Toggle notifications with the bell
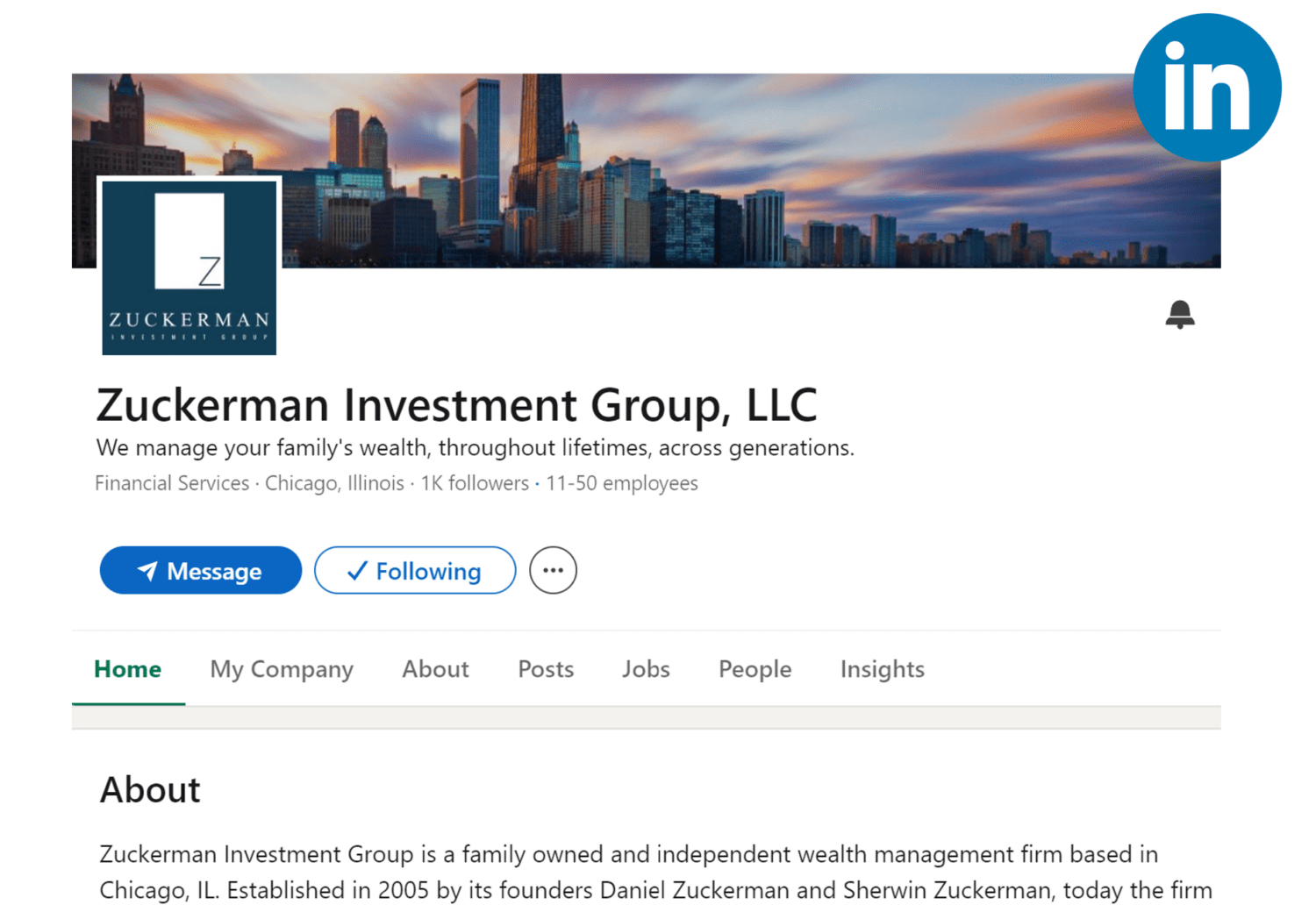Image resolution: width=1316 pixels, height=905 pixels. [x=1180, y=314]
